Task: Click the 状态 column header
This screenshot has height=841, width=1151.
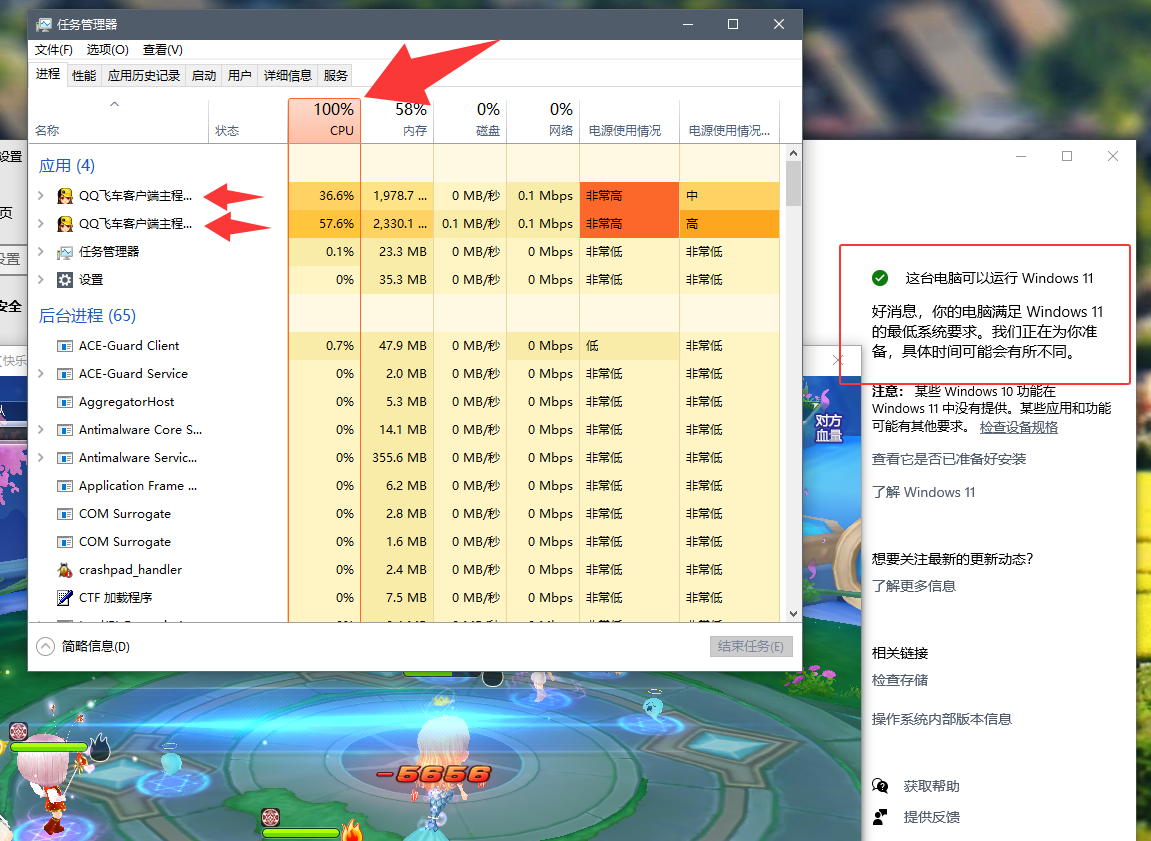Action: pyautogui.click(x=248, y=120)
